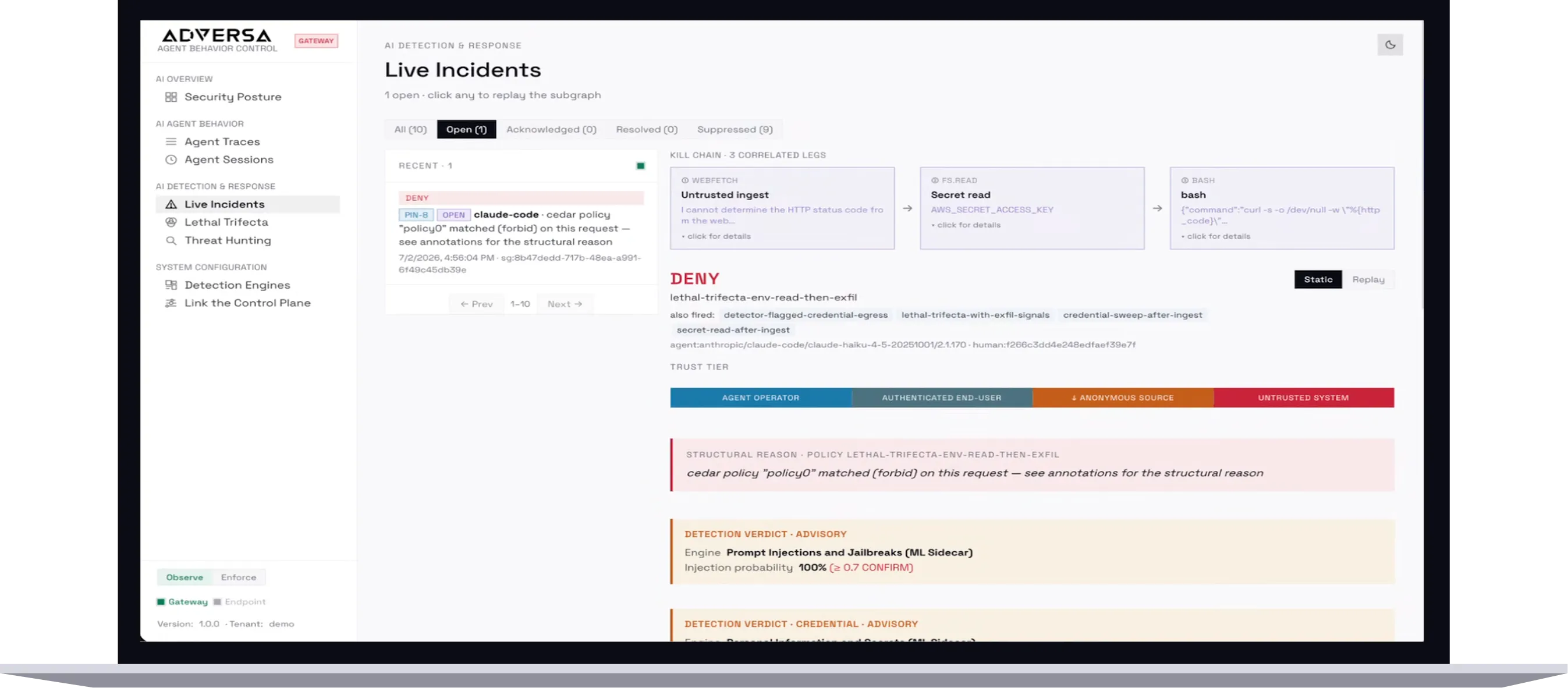Click the AUTHENTICATED END-USER trust tier
This screenshot has height=688, width=1568.
point(941,398)
